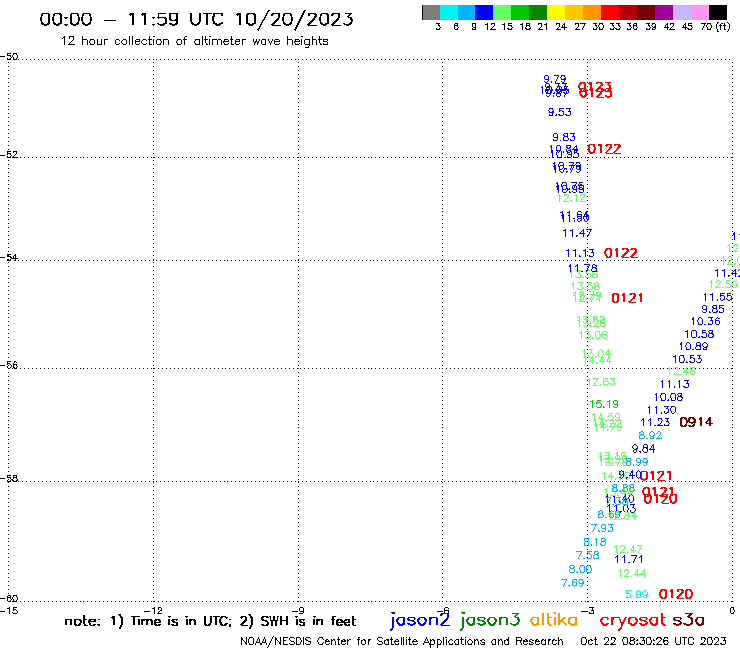Select the blue 12 ft legend swatch

pos(484,12)
